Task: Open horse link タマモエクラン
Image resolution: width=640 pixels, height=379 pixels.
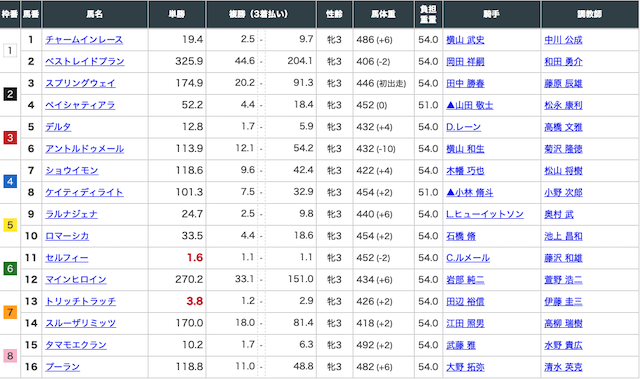Action: point(76,345)
